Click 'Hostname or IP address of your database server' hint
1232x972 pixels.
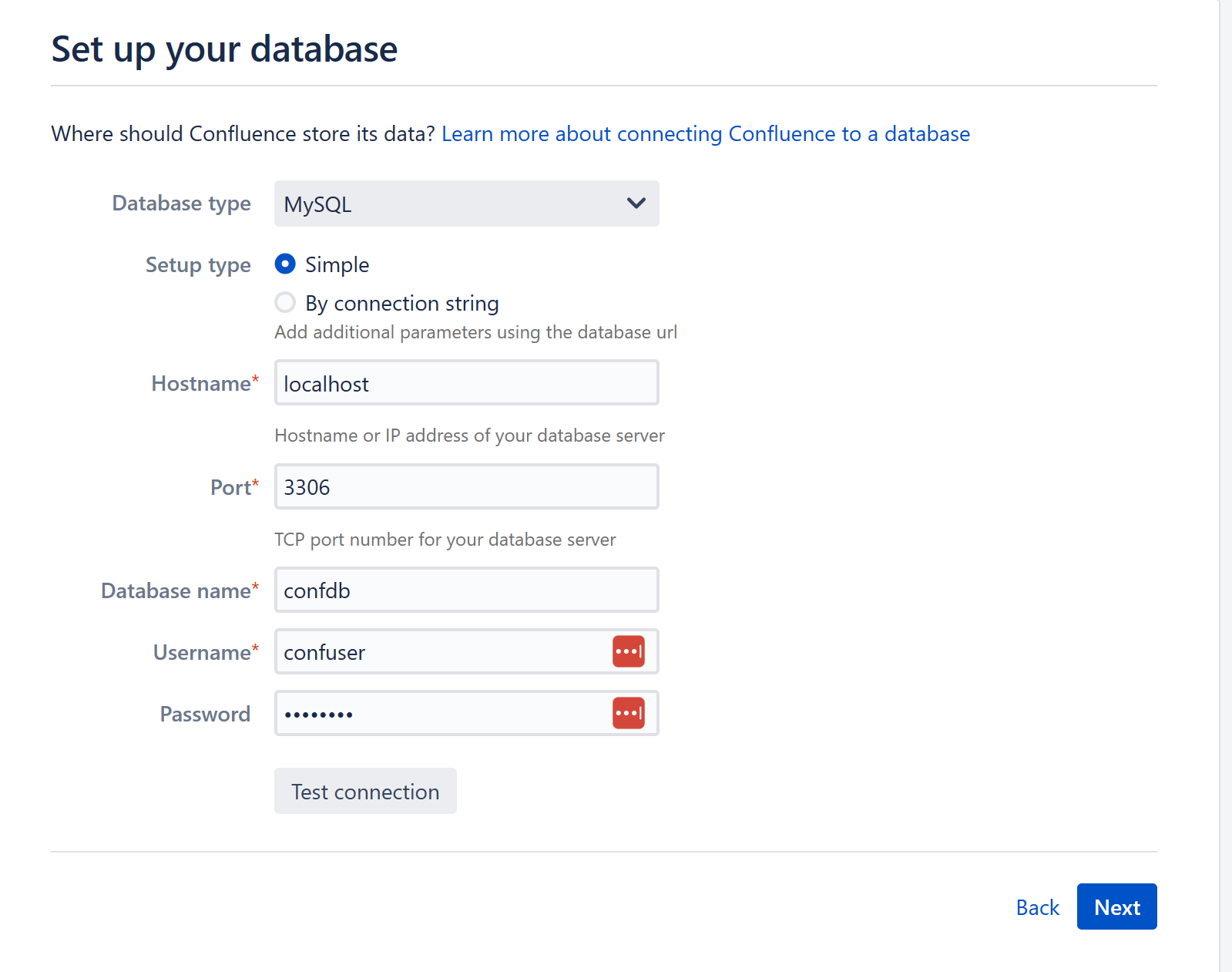click(x=469, y=436)
